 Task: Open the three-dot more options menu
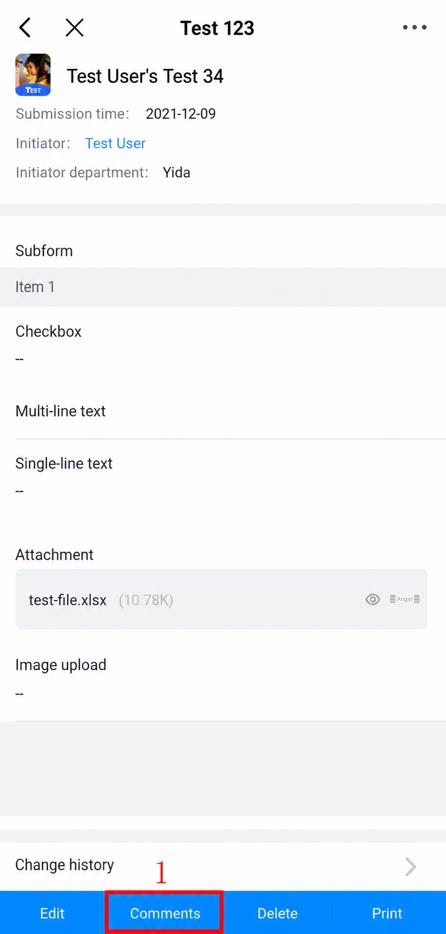click(x=414, y=28)
